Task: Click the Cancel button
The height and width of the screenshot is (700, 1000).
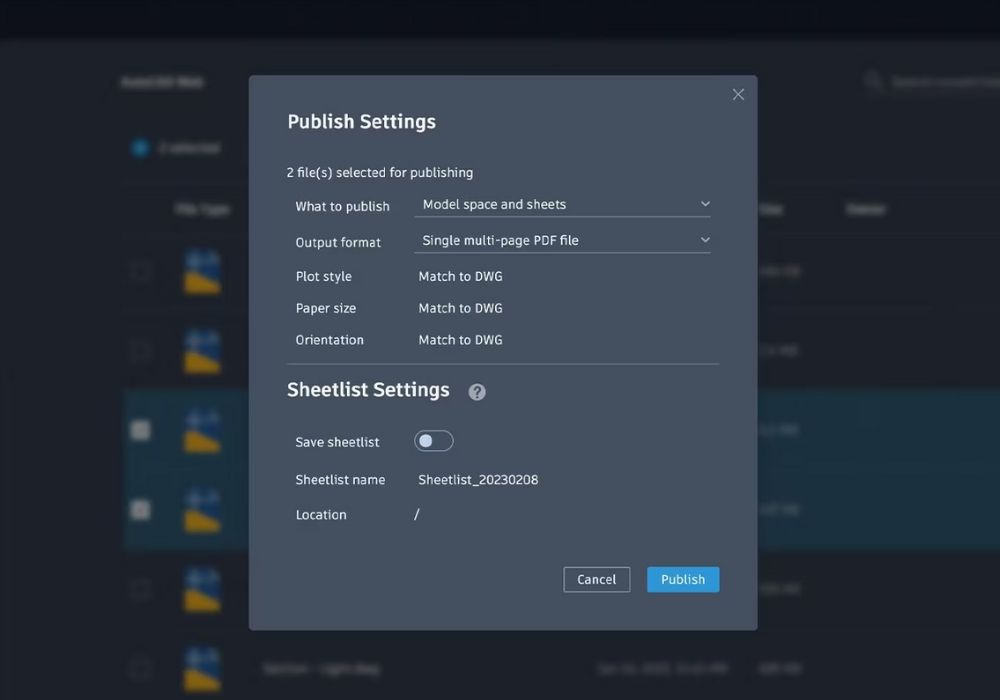Action: (x=596, y=579)
